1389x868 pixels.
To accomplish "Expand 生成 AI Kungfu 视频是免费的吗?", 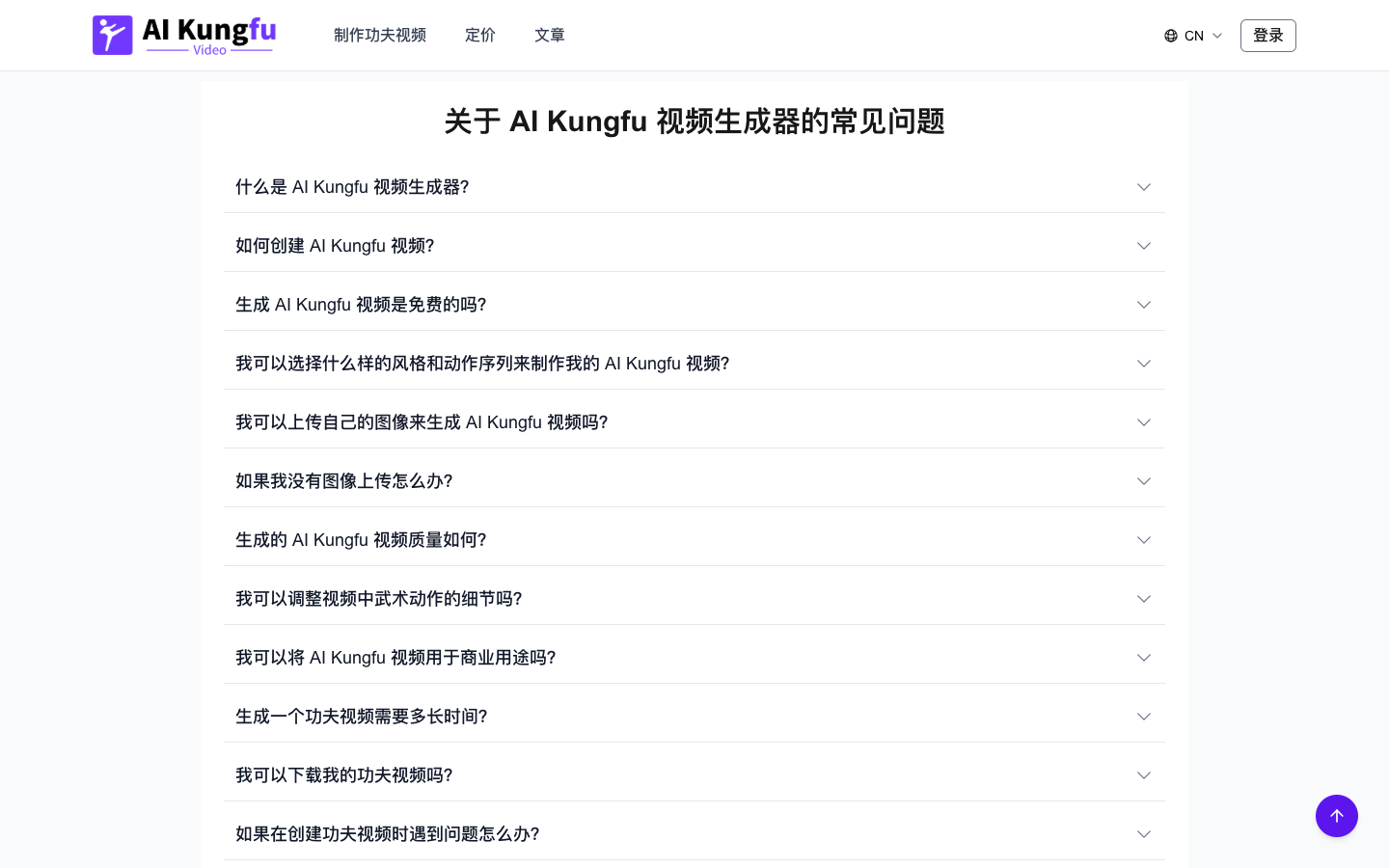I will 694,305.
